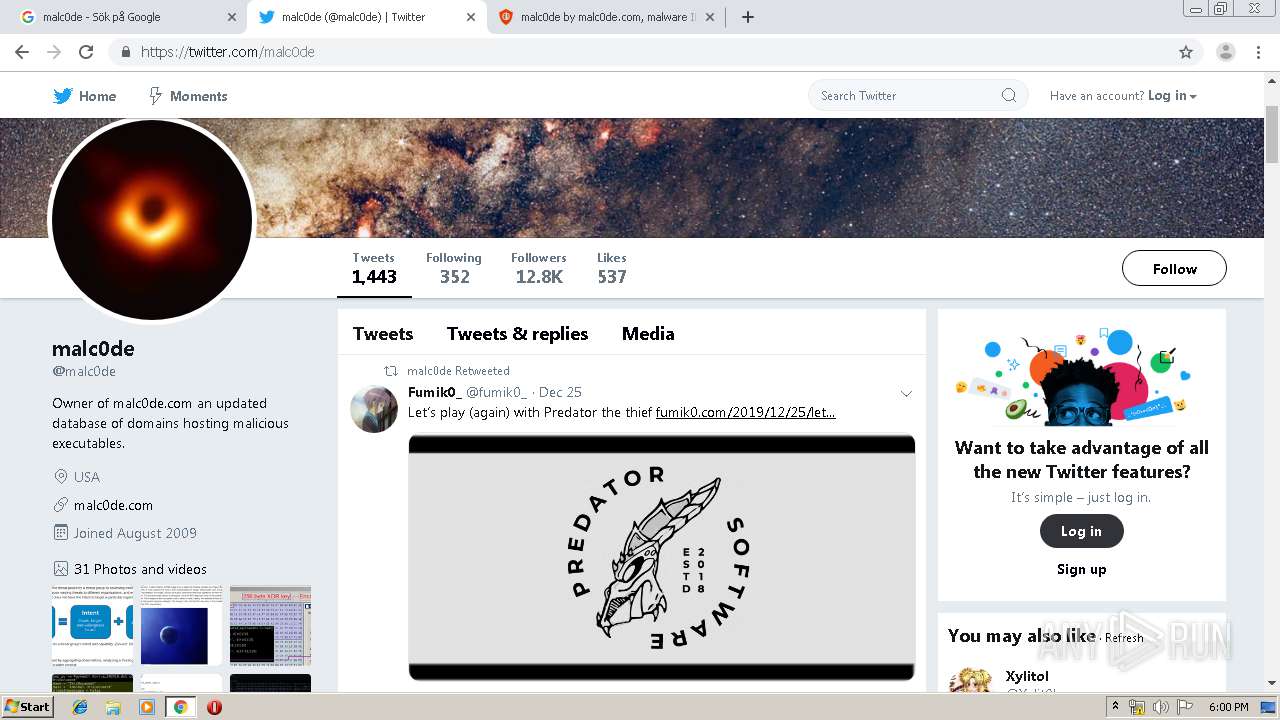The width and height of the screenshot is (1280, 720).
Task: Click the browser forward arrow
Action: coord(54,52)
